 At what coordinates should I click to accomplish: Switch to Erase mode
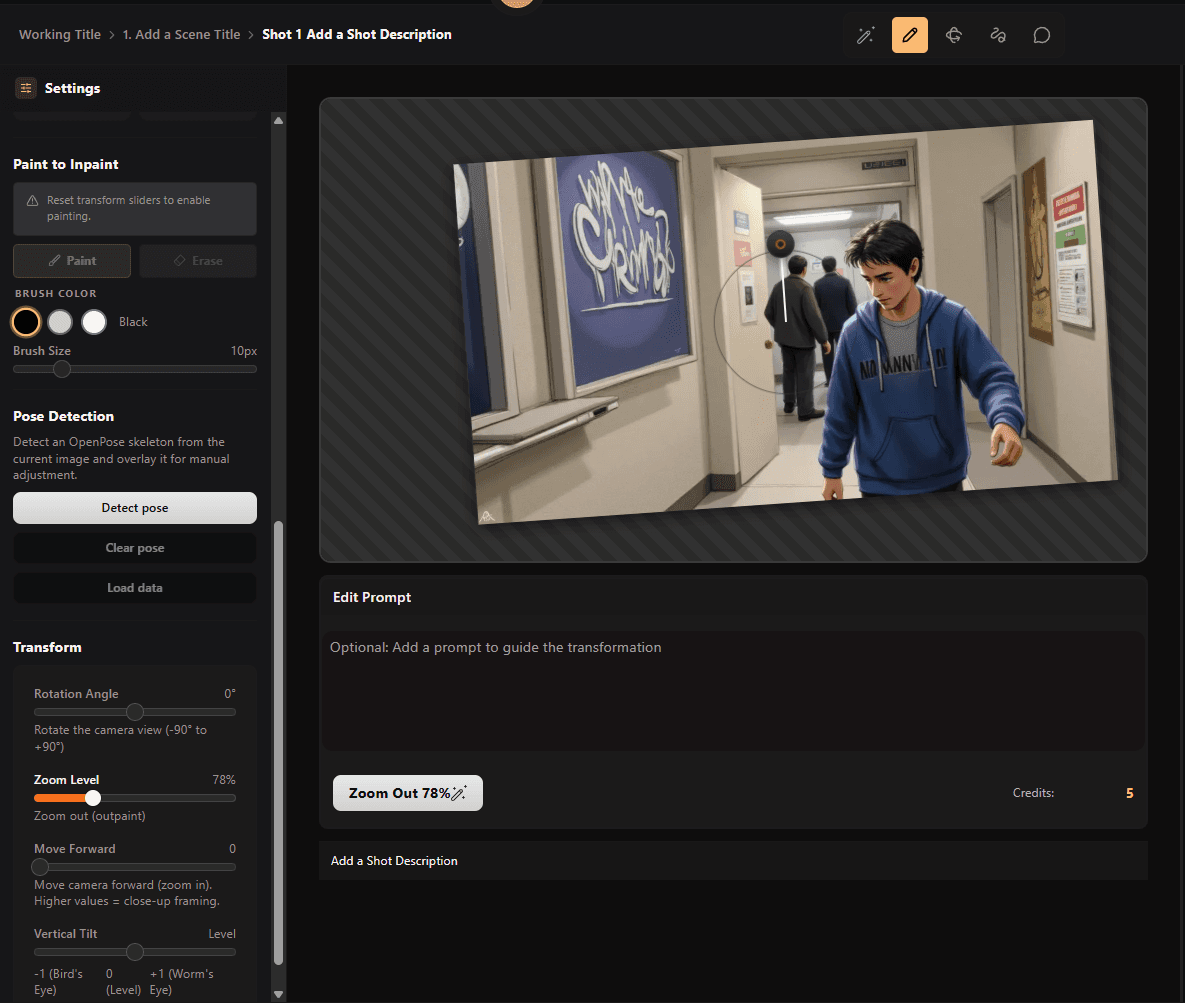(198, 261)
